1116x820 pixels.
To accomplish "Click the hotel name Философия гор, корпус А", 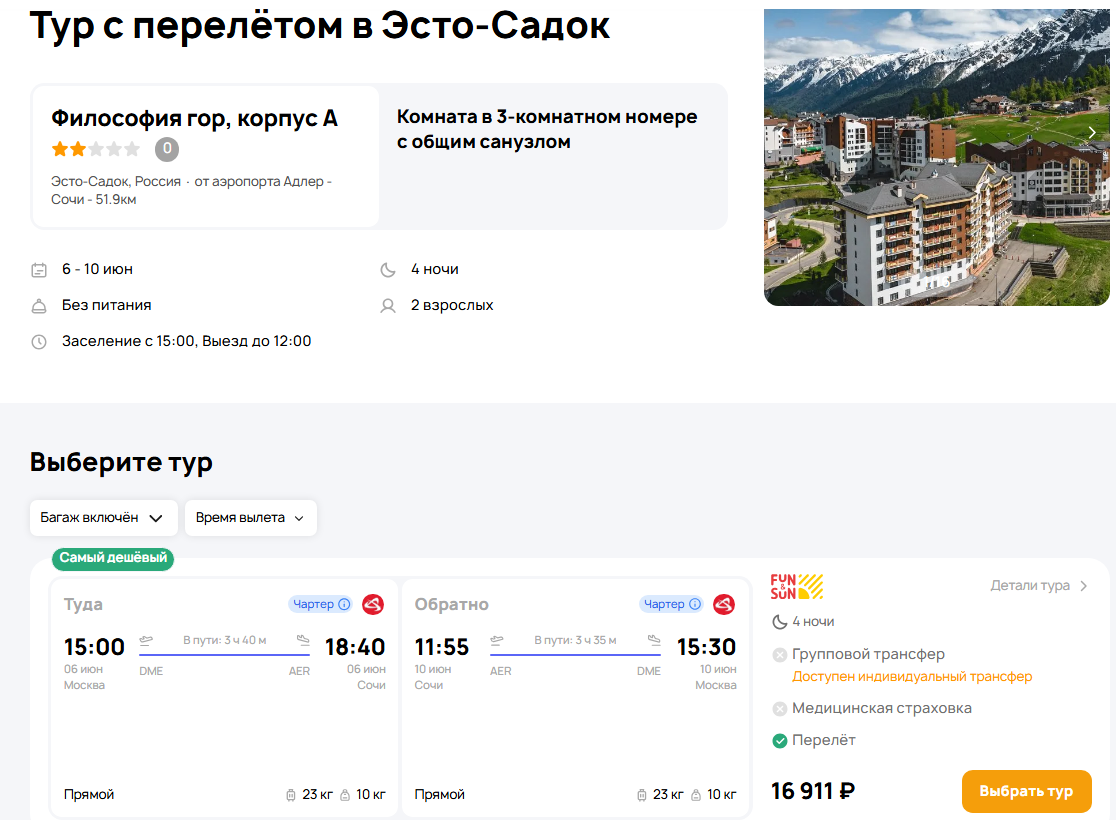I will (x=194, y=118).
